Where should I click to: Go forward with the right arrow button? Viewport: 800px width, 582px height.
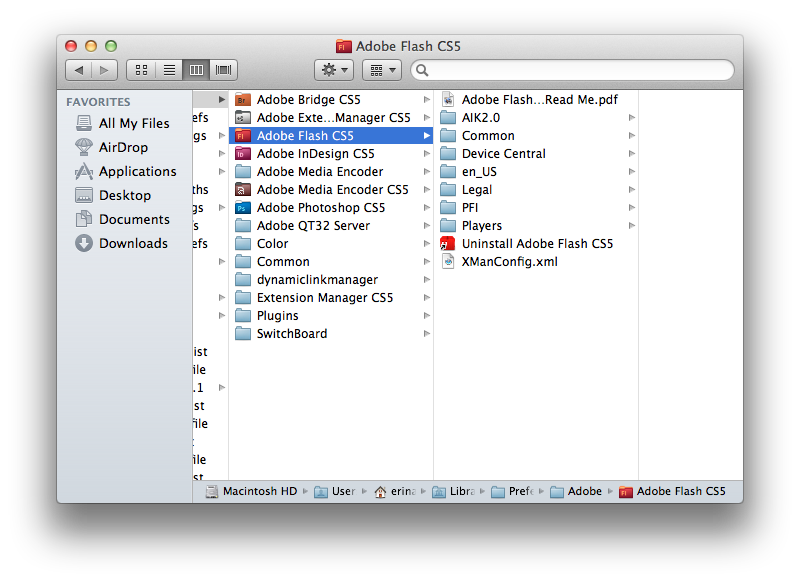(x=105, y=70)
